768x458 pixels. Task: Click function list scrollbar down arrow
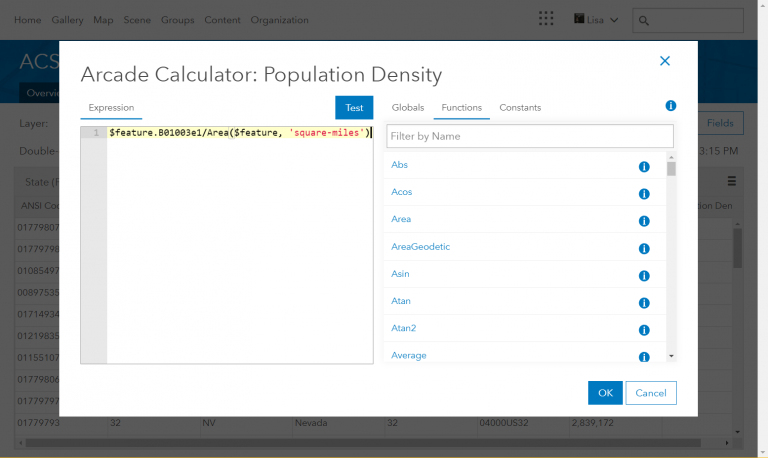click(x=672, y=356)
